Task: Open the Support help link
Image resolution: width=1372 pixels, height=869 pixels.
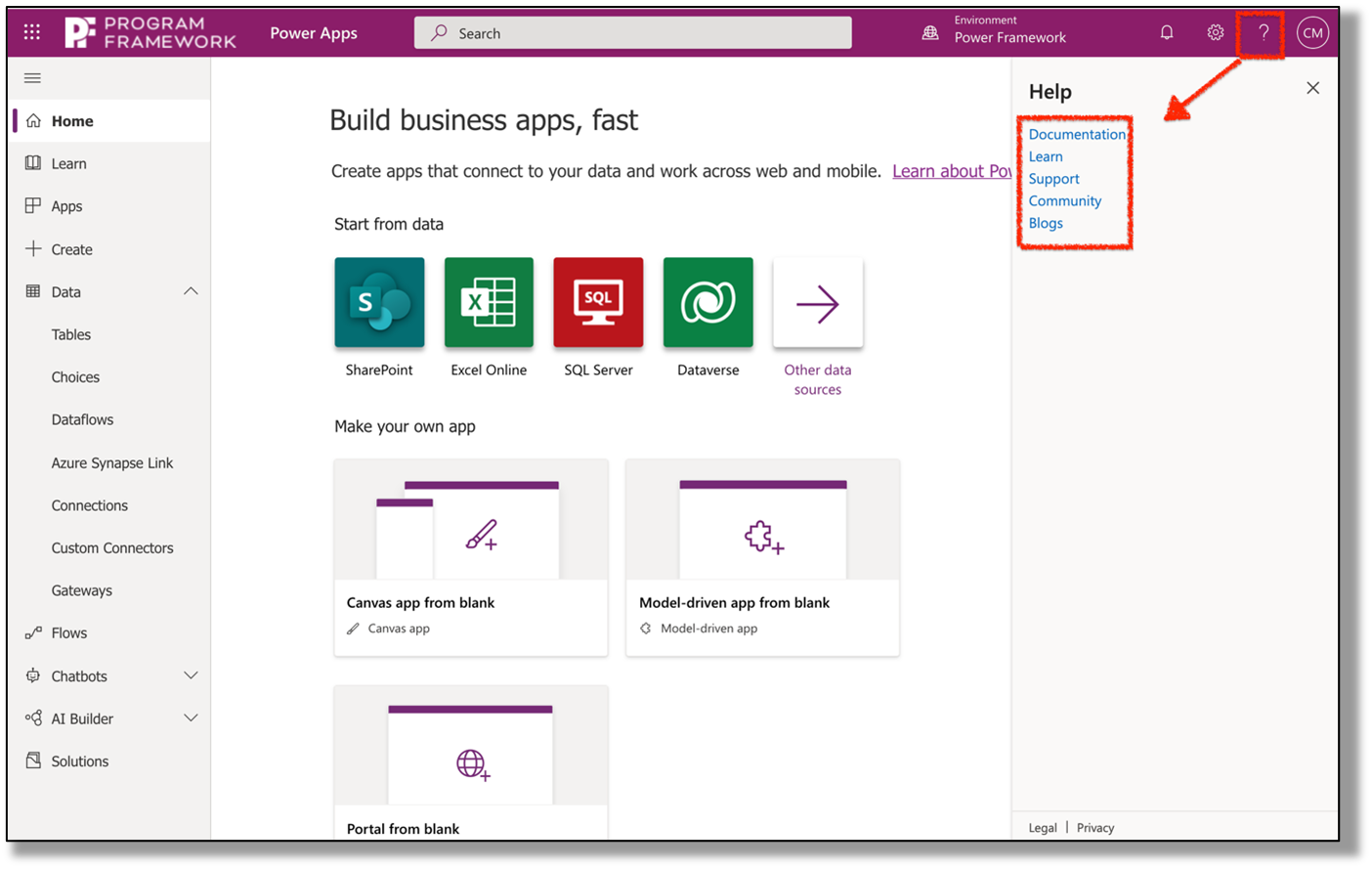Action: [x=1053, y=179]
